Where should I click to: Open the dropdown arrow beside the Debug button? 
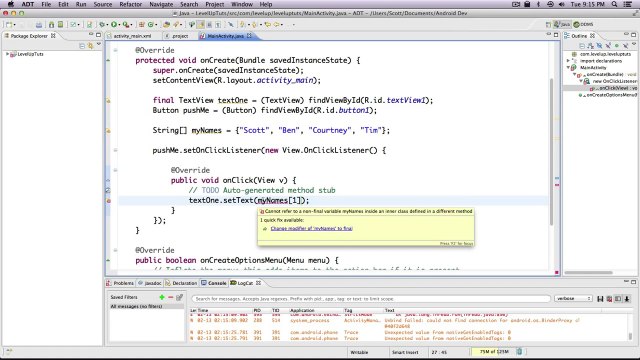(107, 25)
